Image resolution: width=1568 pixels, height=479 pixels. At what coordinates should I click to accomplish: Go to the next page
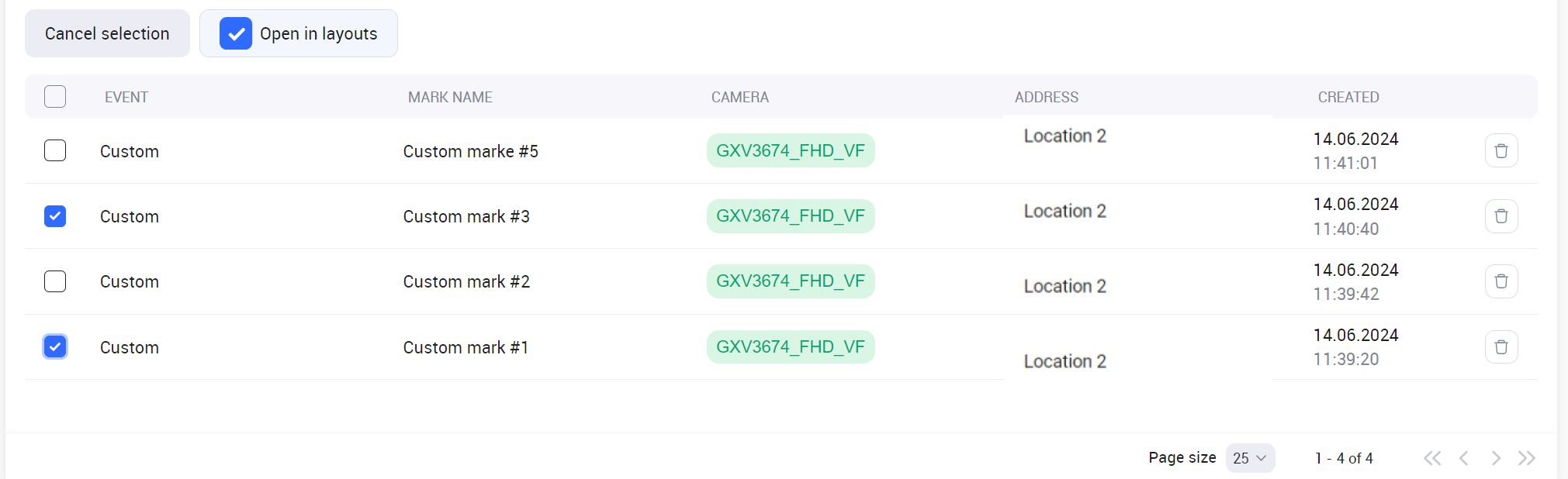[1496, 458]
